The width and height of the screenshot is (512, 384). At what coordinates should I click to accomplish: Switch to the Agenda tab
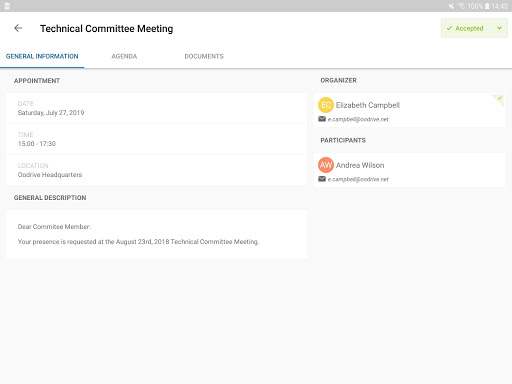point(124,56)
